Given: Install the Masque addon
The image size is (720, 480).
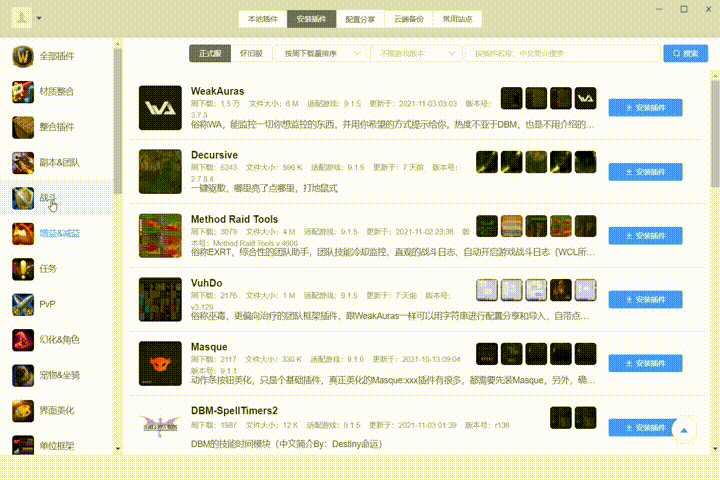Looking at the screenshot, I should click(x=645, y=363).
